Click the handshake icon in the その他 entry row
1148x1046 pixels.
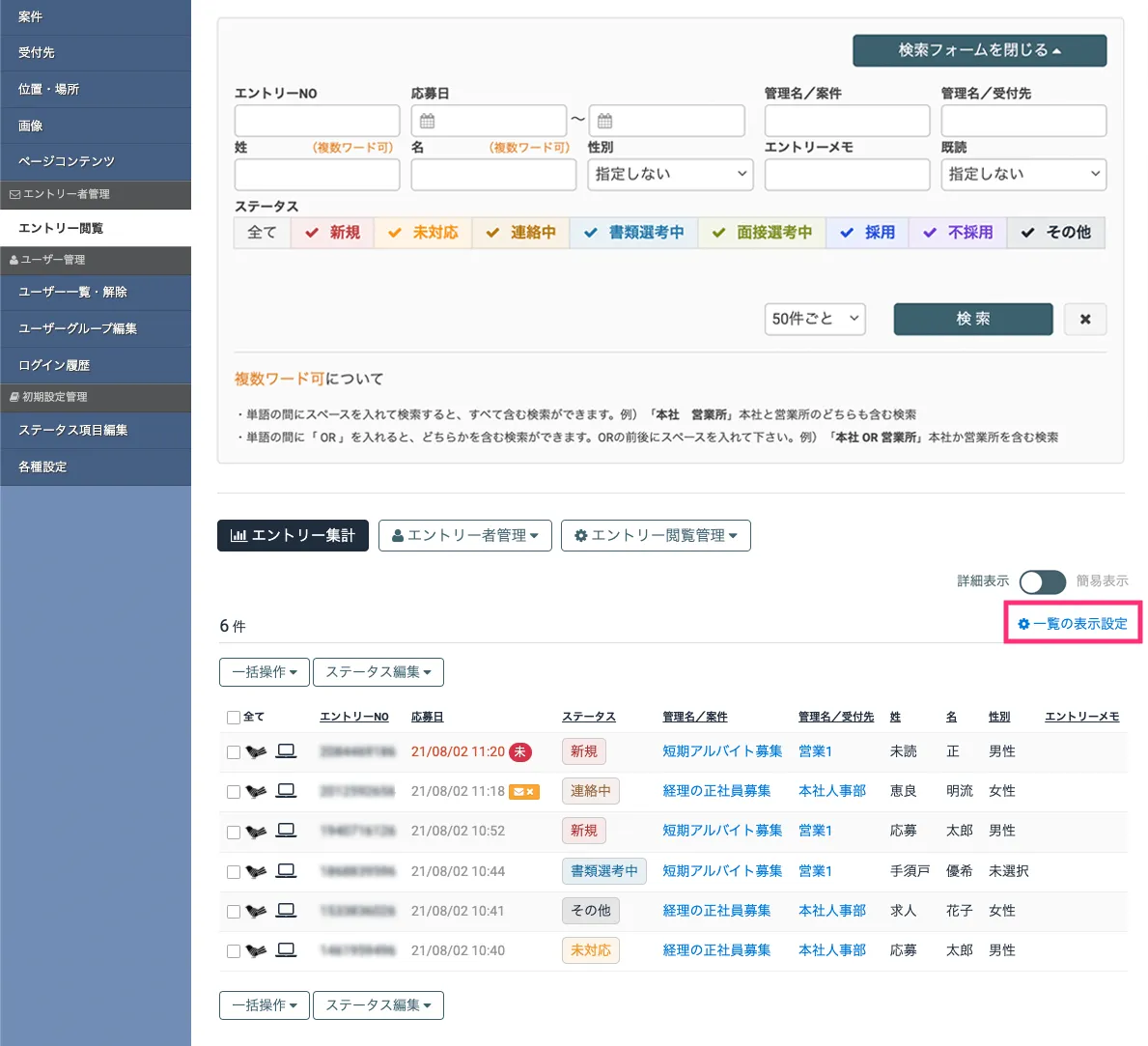(x=255, y=911)
